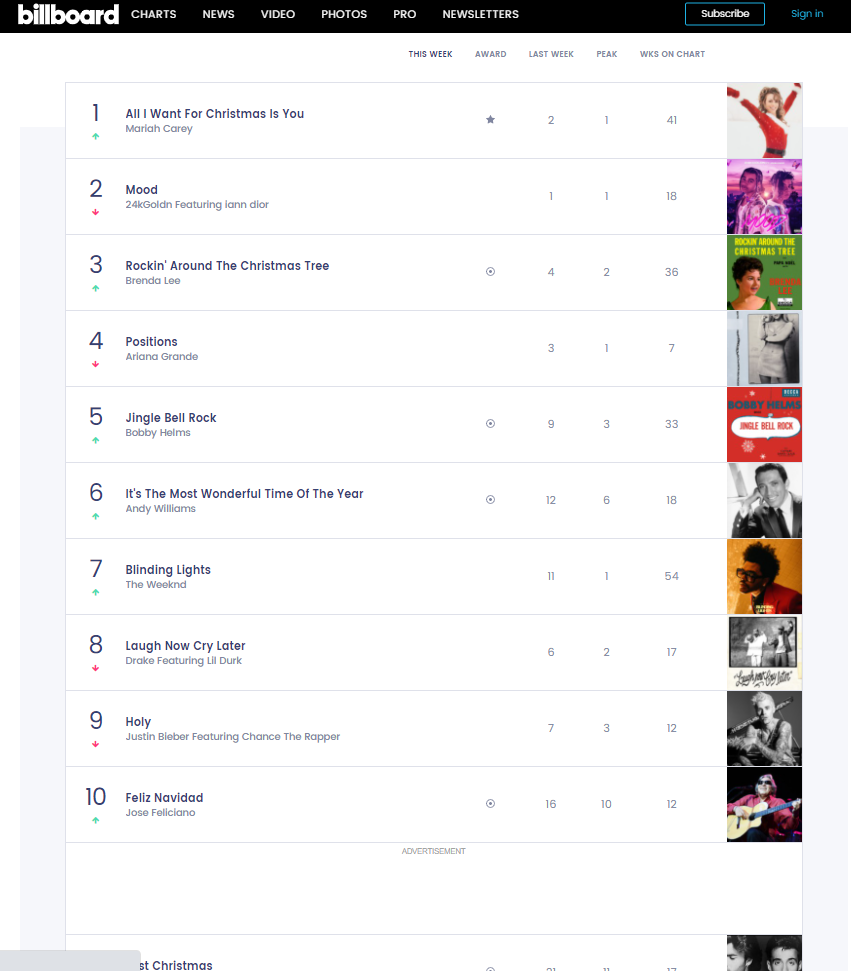
Task: Click artist name Ariana Grande
Action: [x=162, y=357]
